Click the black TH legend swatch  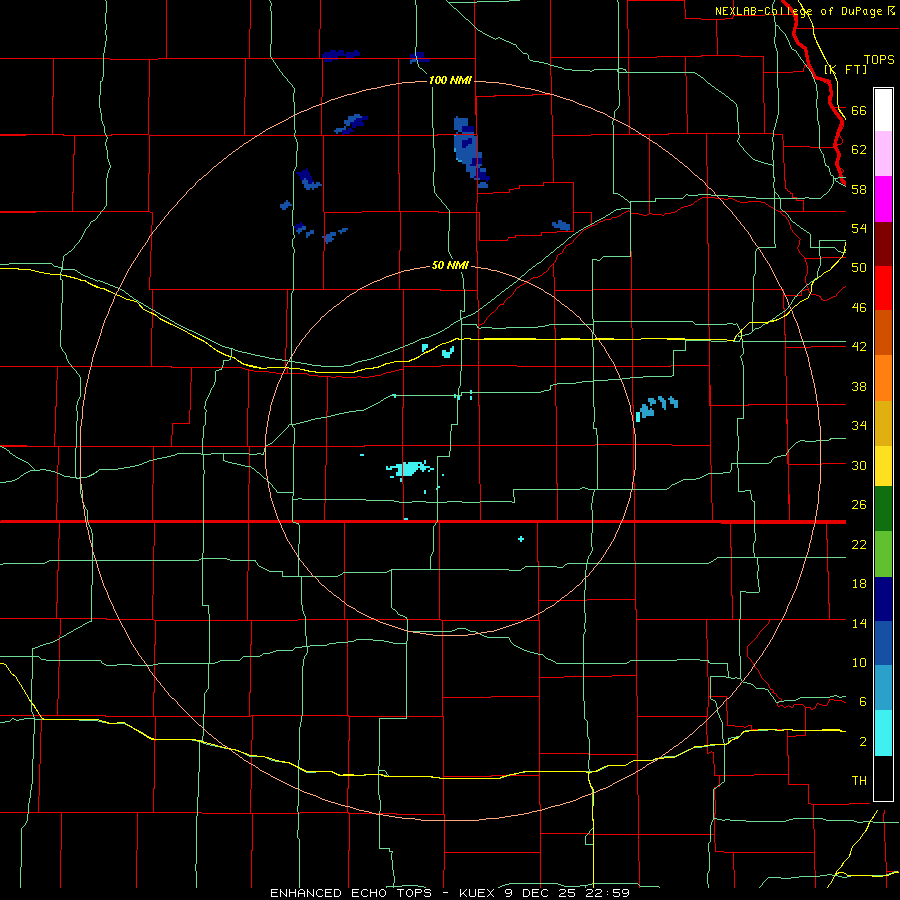pos(883,778)
